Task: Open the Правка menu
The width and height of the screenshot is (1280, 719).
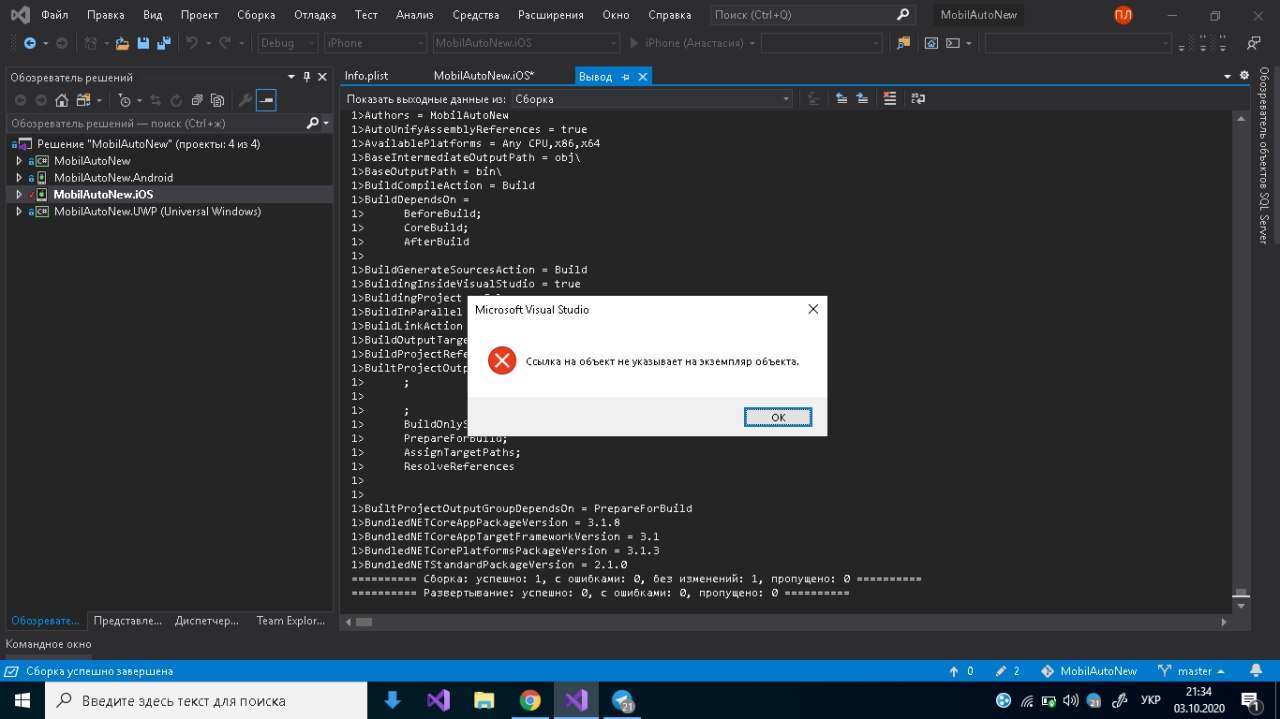Action: tap(106, 15)
